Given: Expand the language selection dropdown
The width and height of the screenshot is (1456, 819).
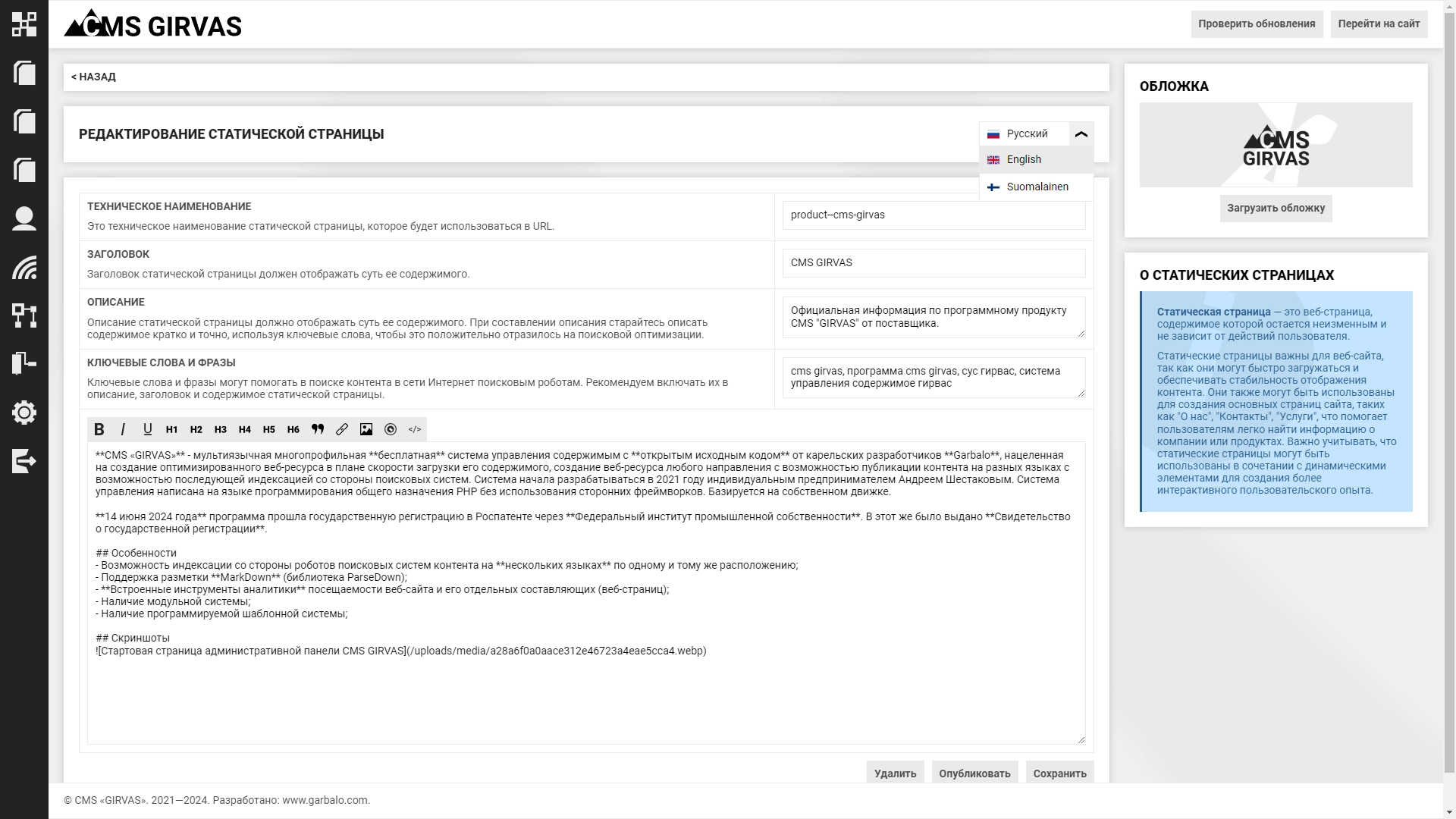Looking at the screenshot, I should click(x=1081, y=134).
